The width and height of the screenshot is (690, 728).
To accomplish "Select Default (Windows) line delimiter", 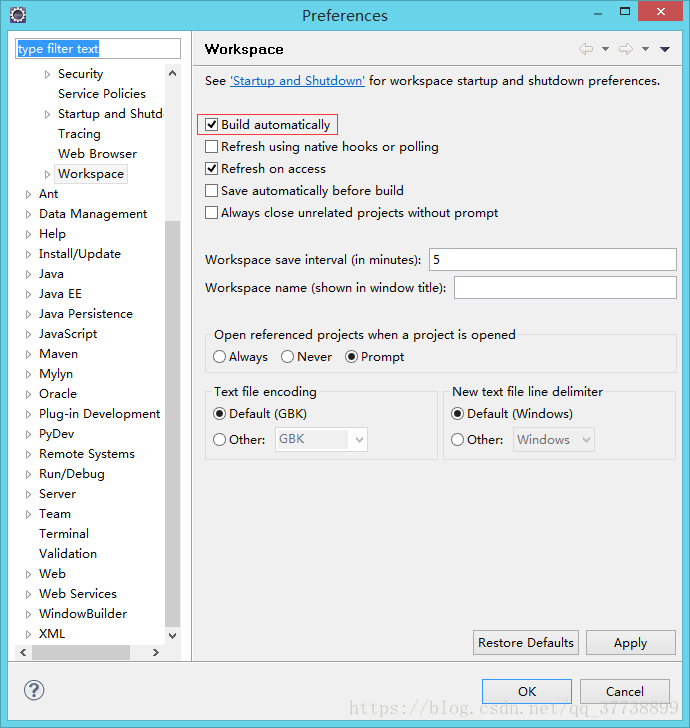I will tap(457, 414).
